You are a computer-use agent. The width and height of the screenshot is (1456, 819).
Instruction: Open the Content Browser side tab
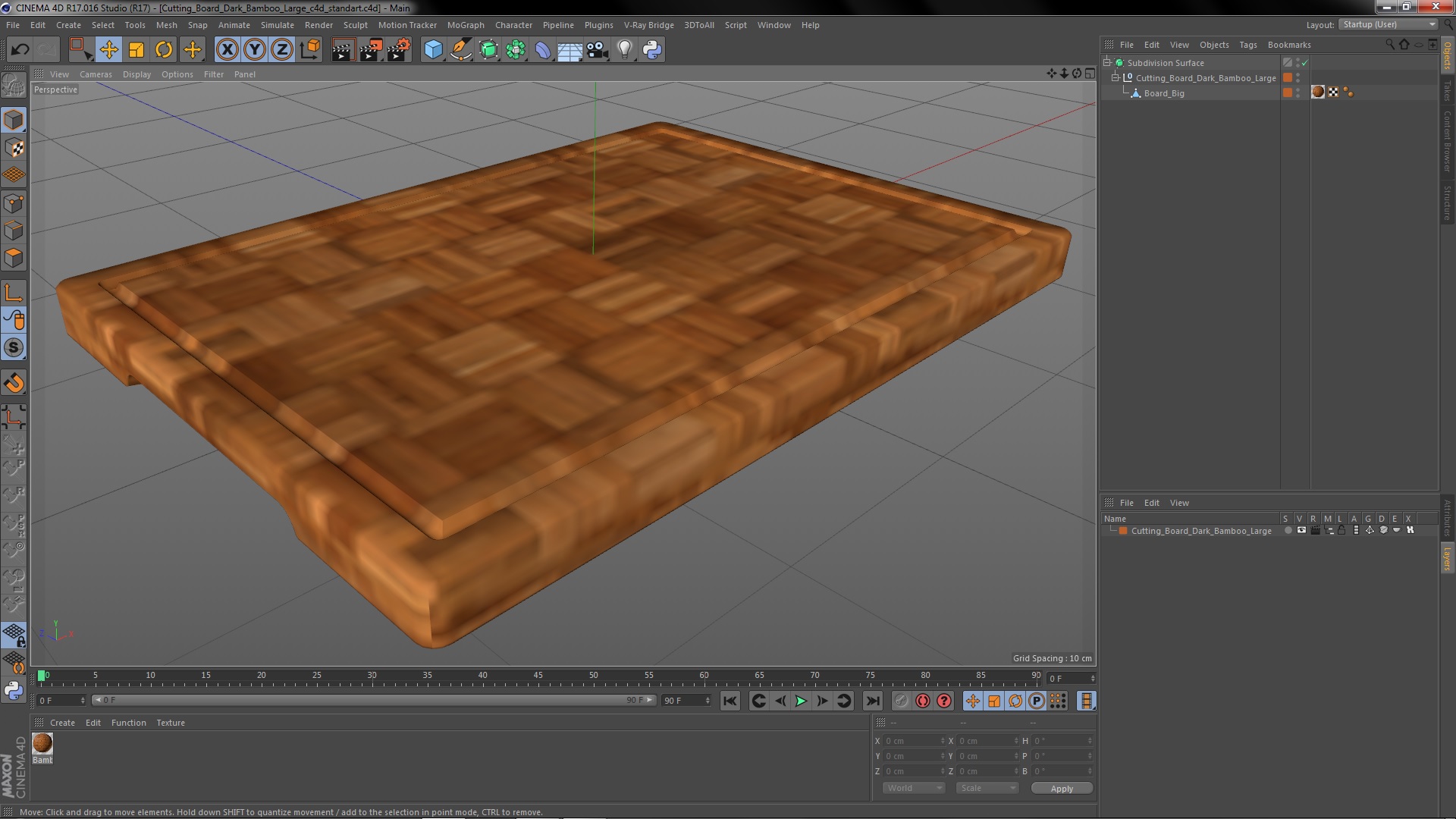pos(1448,141)
